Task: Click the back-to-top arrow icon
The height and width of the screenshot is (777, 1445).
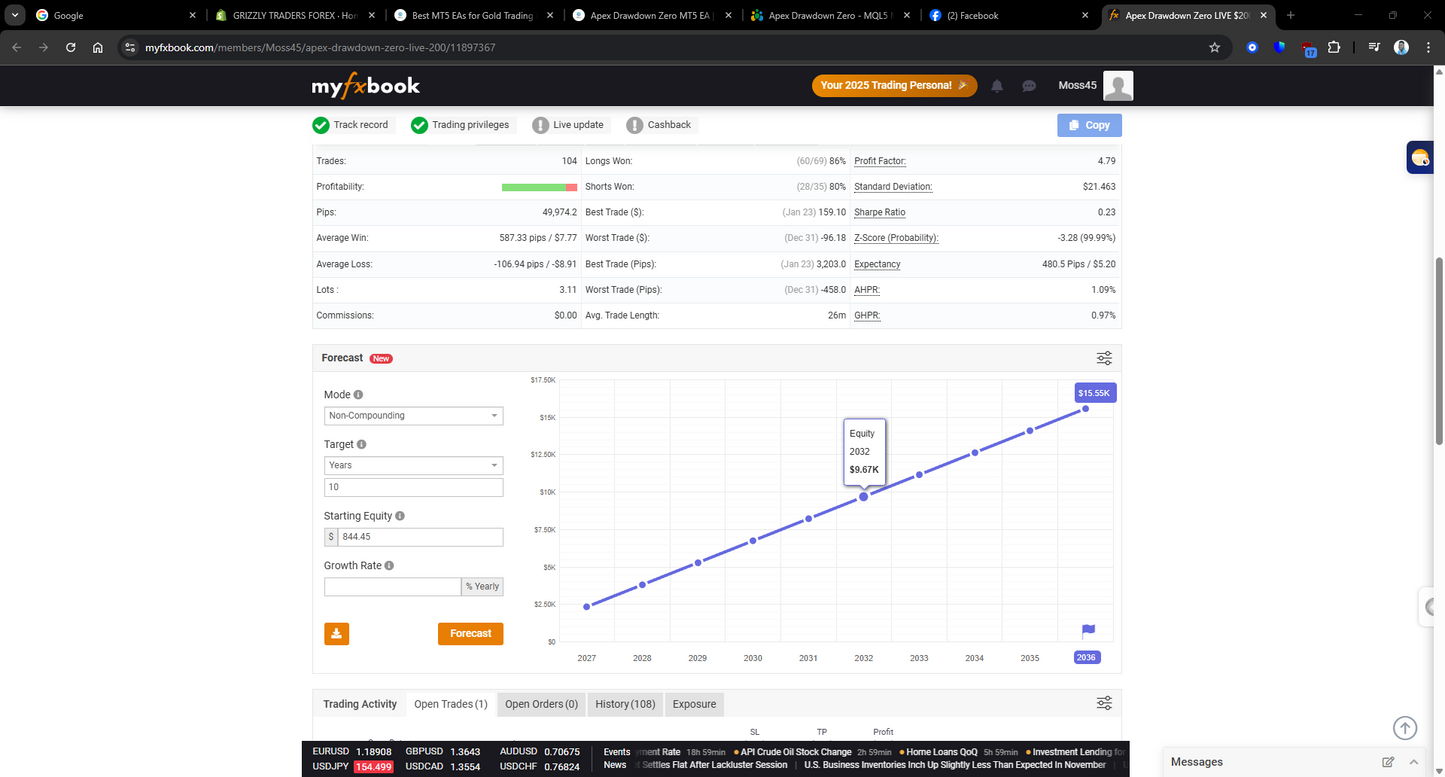Action: click(x=1404, y=728)
